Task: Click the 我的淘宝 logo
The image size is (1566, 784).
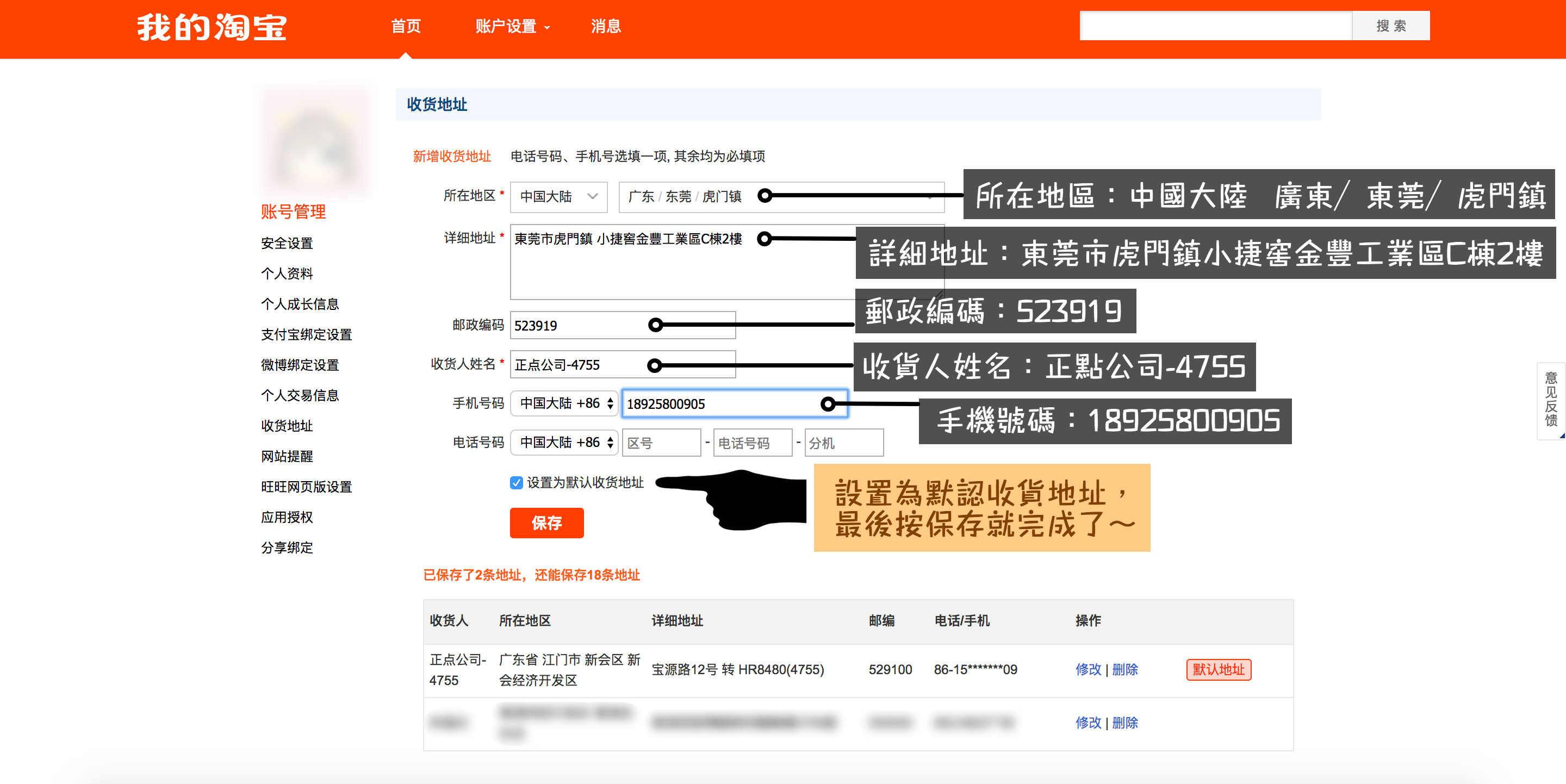Action: pyautogui.click(x=211, y=27)
